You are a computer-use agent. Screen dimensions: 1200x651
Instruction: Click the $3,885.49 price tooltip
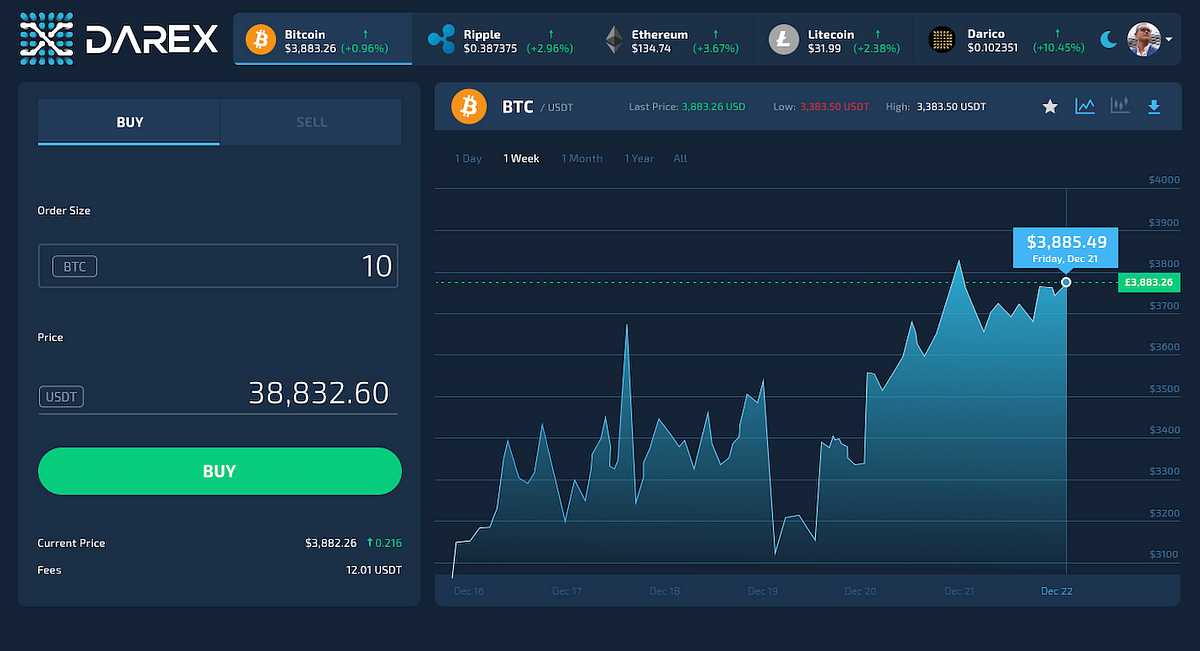[x=1066, y=248]
